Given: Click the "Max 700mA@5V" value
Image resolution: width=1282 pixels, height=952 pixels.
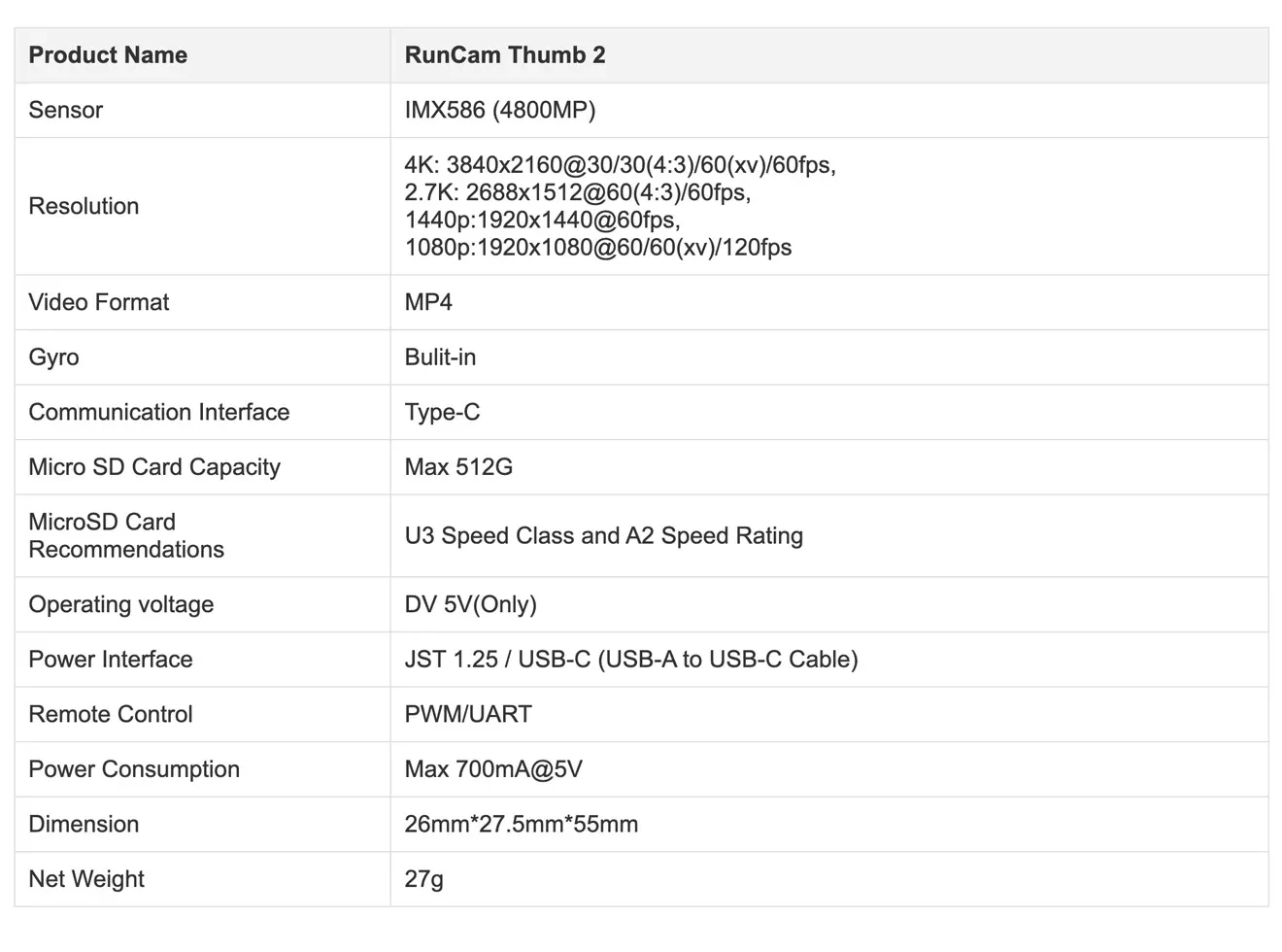Looking at the screenshot, I should pos(492,769).
